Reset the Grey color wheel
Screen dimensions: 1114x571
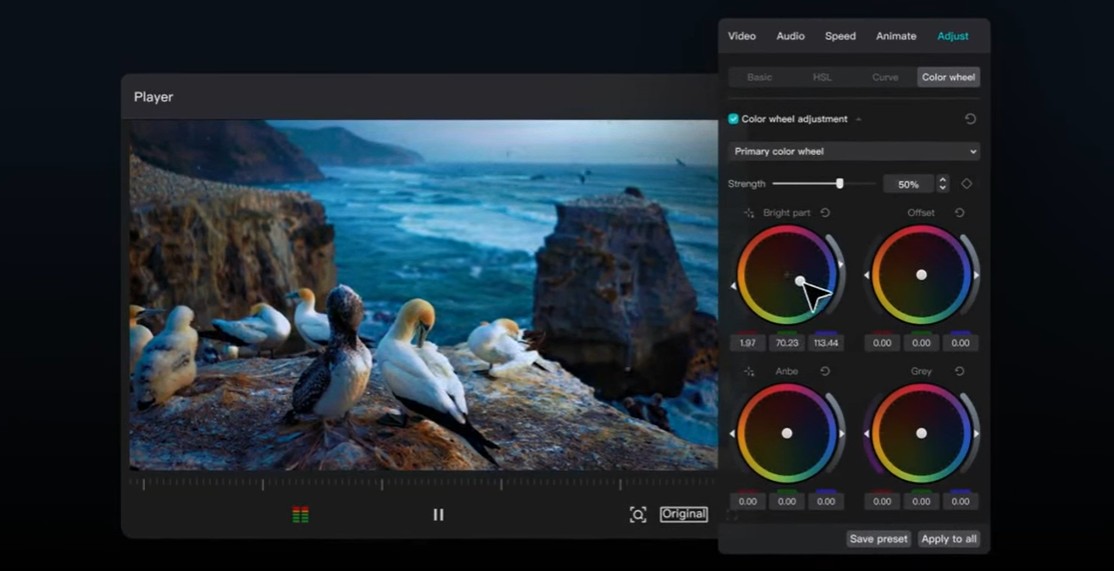959,371
